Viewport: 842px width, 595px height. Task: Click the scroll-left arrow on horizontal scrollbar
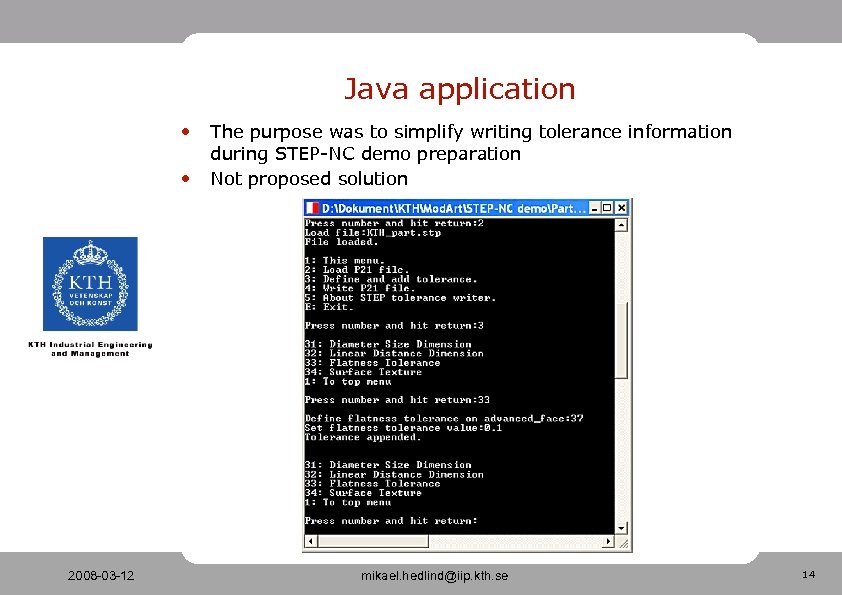(x=309, y=541)
